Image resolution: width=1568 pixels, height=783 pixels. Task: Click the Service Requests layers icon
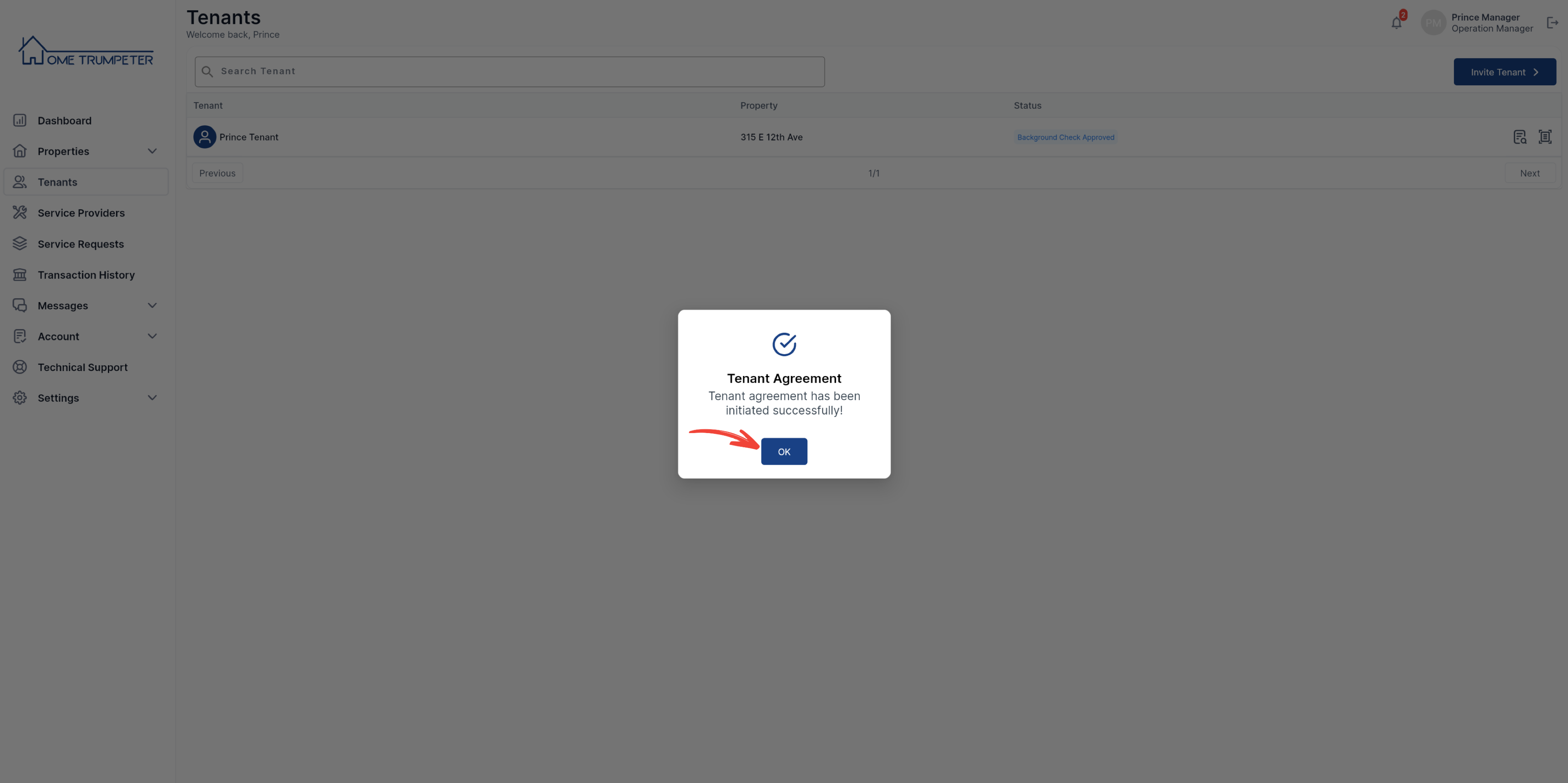tap(20, 243)
